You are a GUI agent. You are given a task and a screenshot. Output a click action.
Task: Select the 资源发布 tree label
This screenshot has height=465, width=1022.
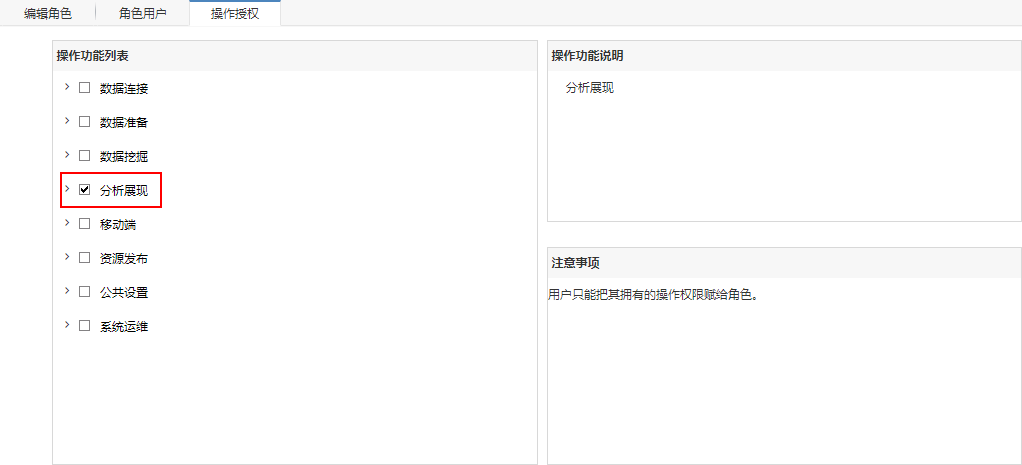pyautogui.click(x=124, y=258)
